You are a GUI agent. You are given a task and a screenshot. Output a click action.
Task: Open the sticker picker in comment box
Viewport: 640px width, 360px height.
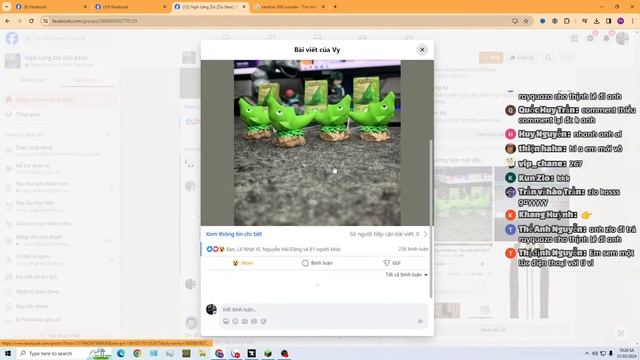coord(263,322)
